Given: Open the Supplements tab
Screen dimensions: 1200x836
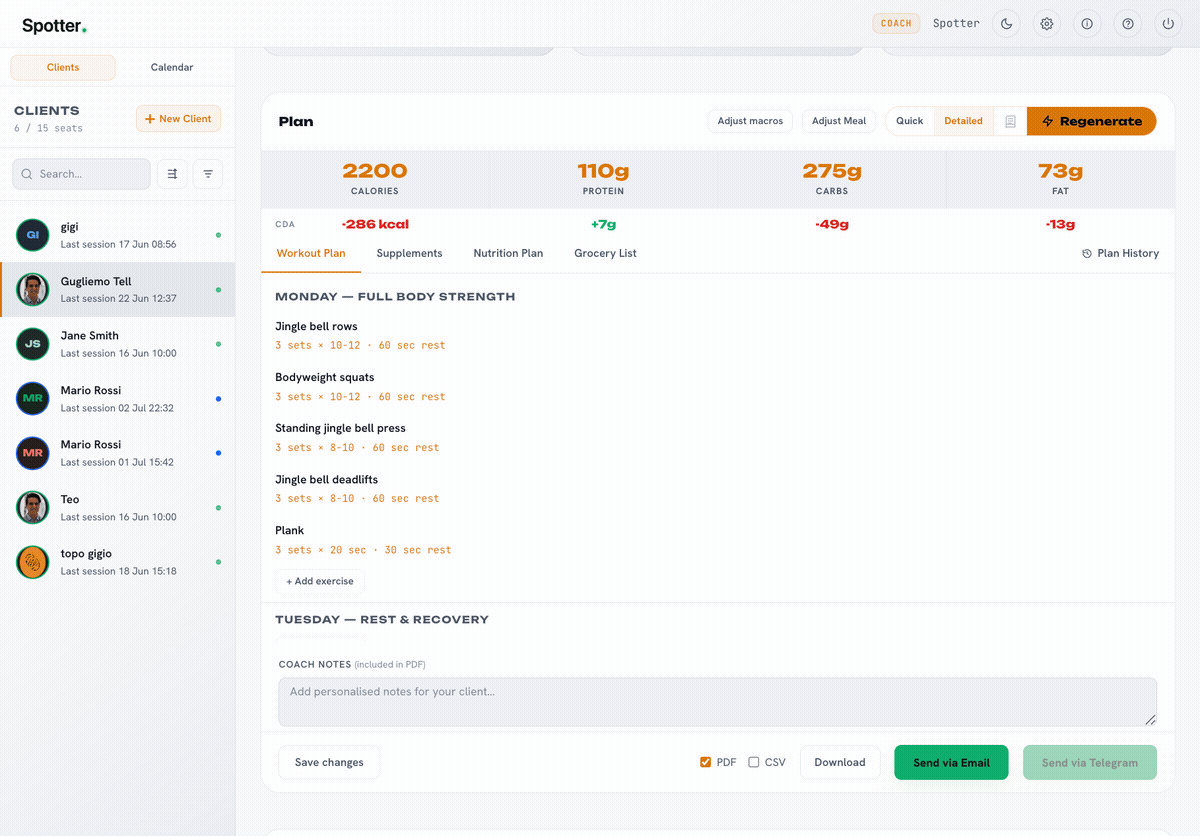Looking at the screenshot, I should [x=409, y=253].
